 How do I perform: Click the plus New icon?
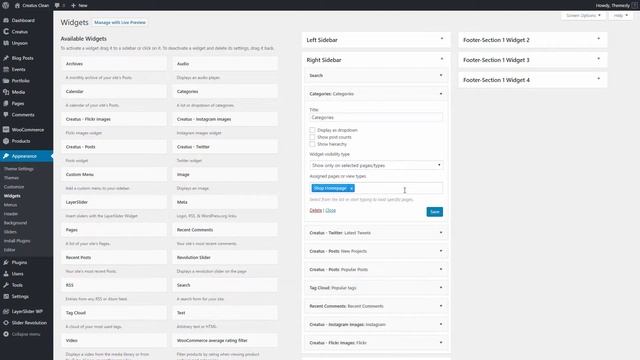point(73,5)
